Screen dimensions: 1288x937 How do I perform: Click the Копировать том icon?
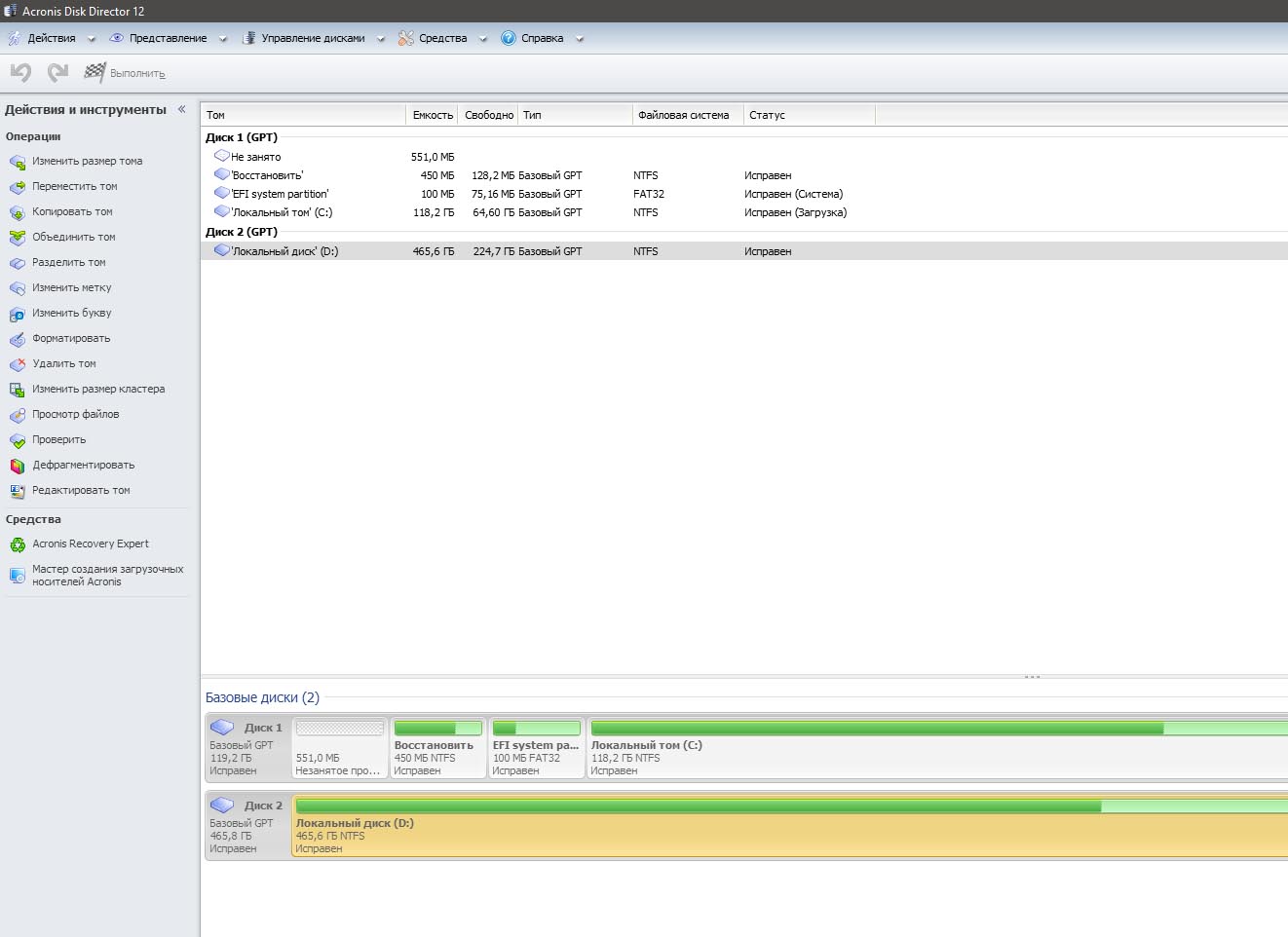(17, 212)
